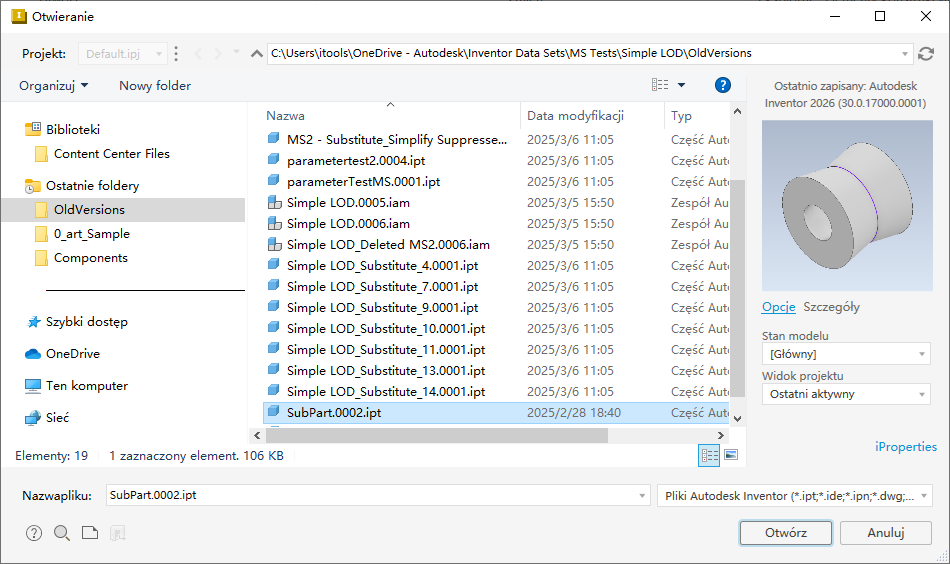
Task: Open view options dropdown arrow
Action: (x=682, y=85)
